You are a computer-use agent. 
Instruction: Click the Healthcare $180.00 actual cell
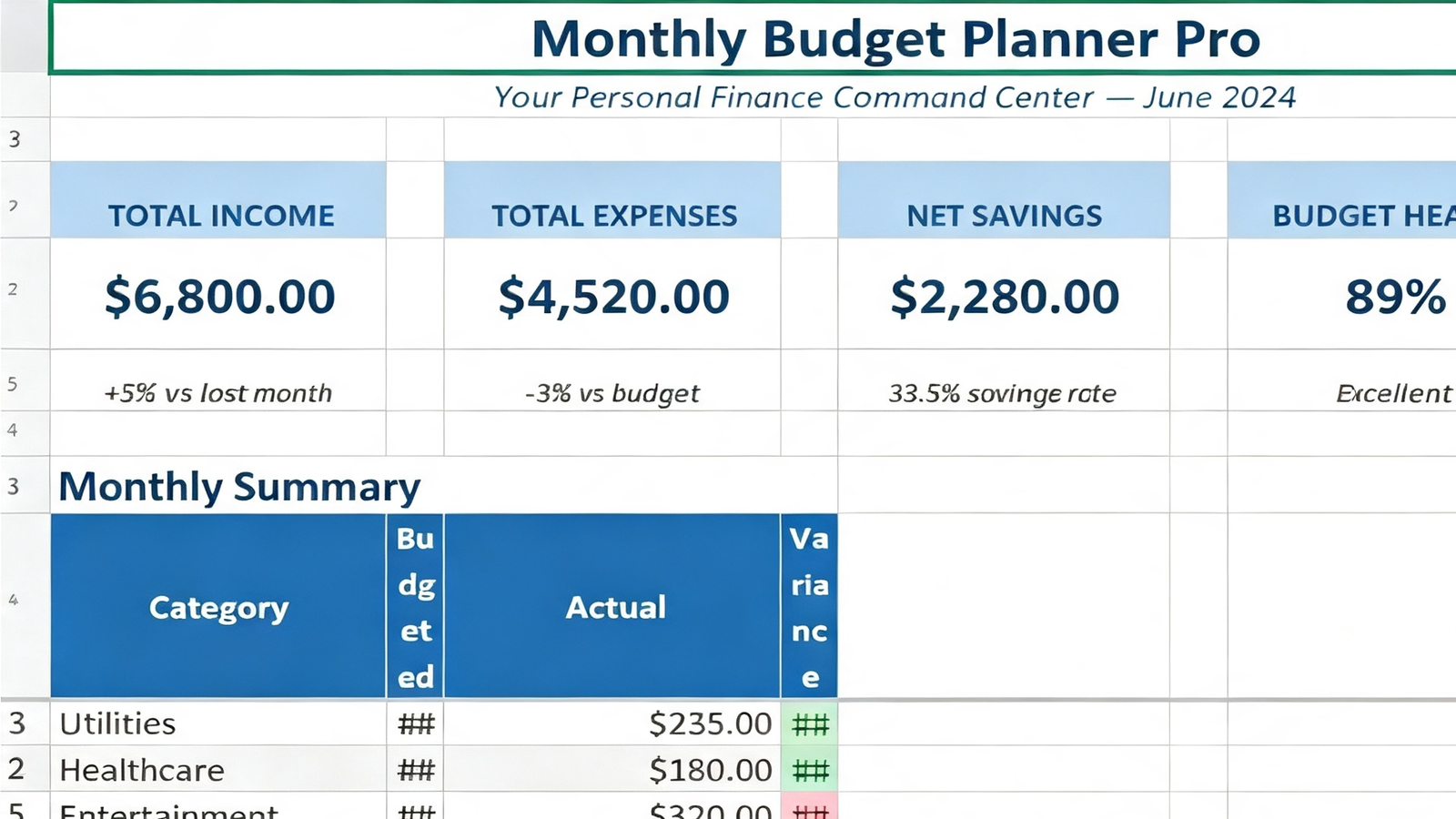612,770
